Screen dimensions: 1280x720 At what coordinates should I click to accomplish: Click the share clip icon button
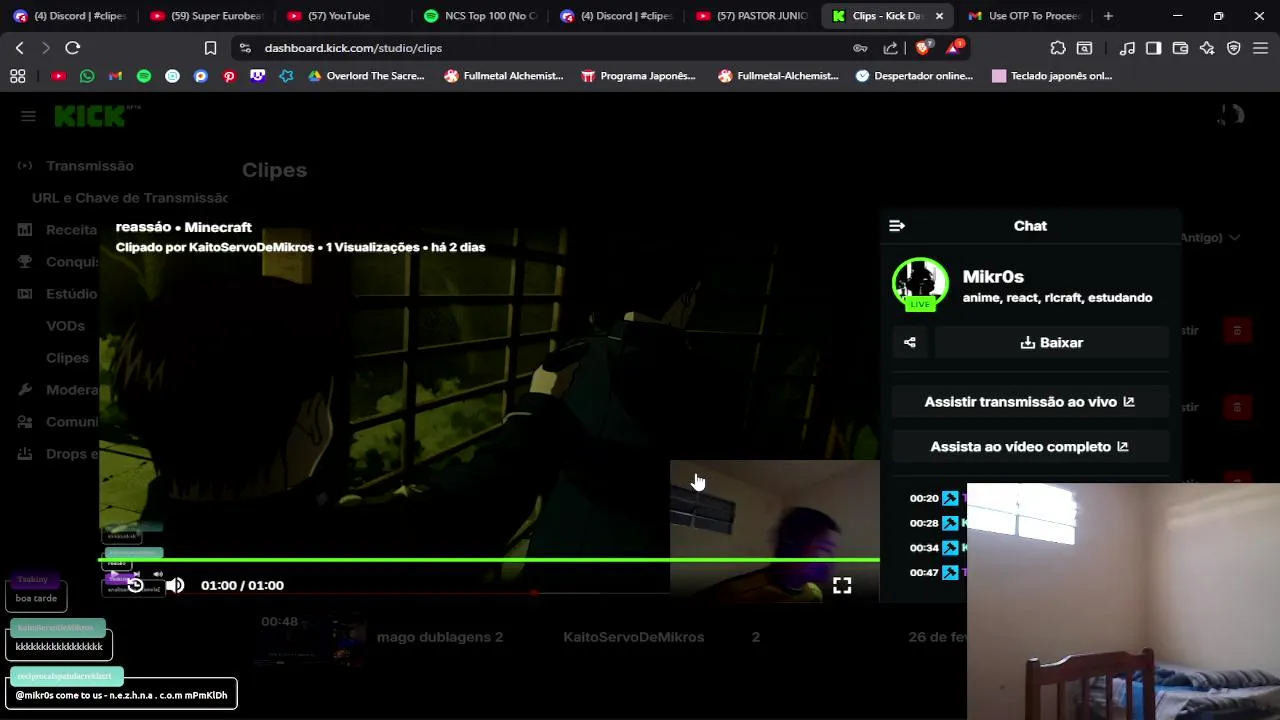[x=910, y=342]
